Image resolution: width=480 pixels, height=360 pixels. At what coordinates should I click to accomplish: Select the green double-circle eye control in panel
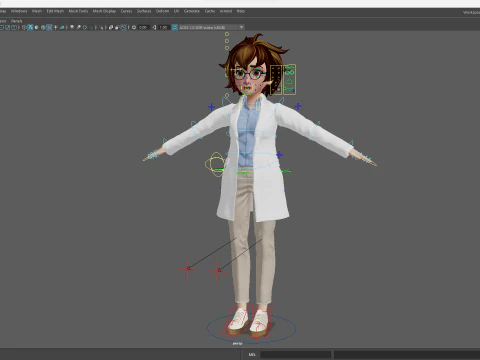(289, 73)
